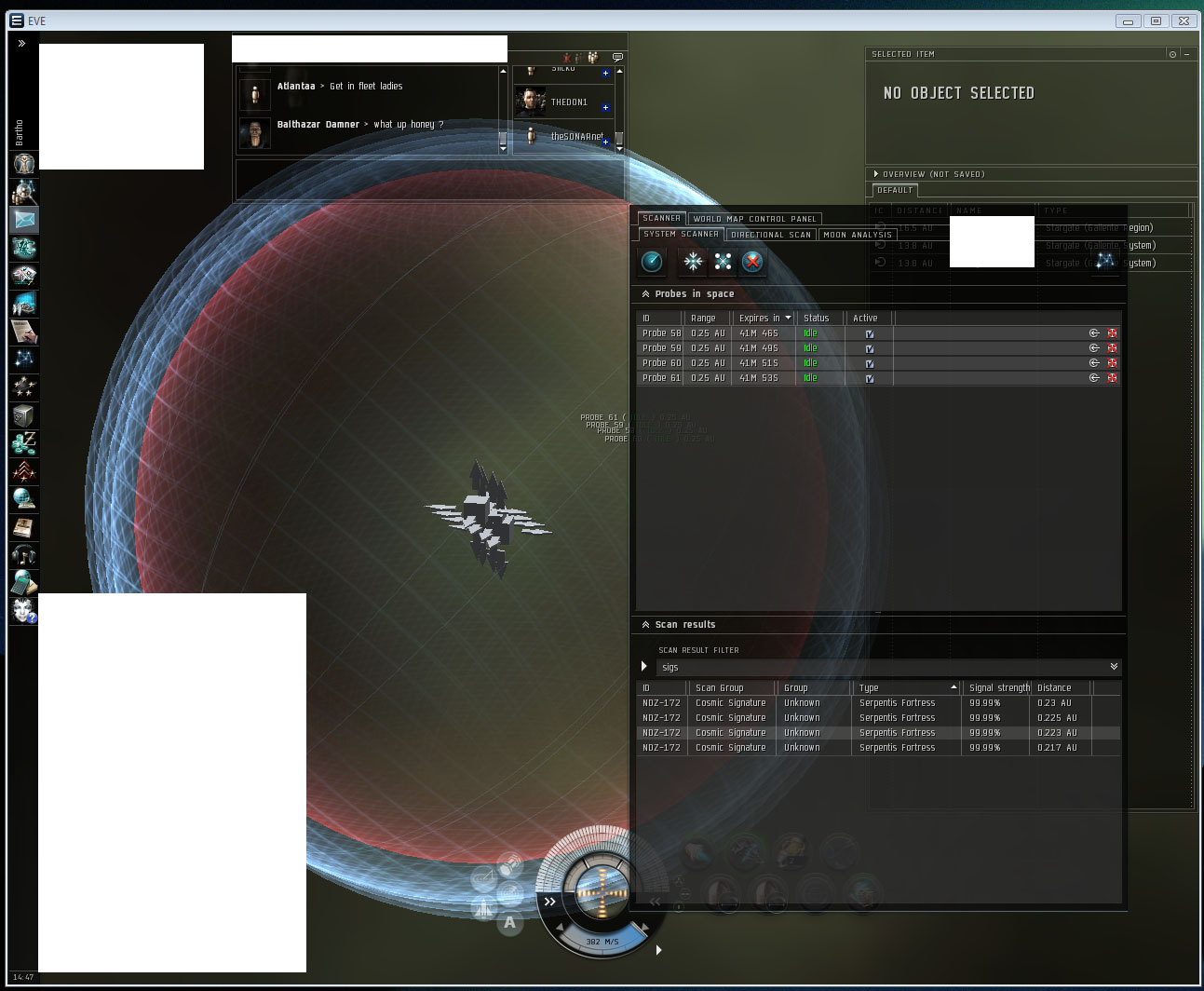Open the 'sigs' filter dropdown

click(x=1114, y=667)
